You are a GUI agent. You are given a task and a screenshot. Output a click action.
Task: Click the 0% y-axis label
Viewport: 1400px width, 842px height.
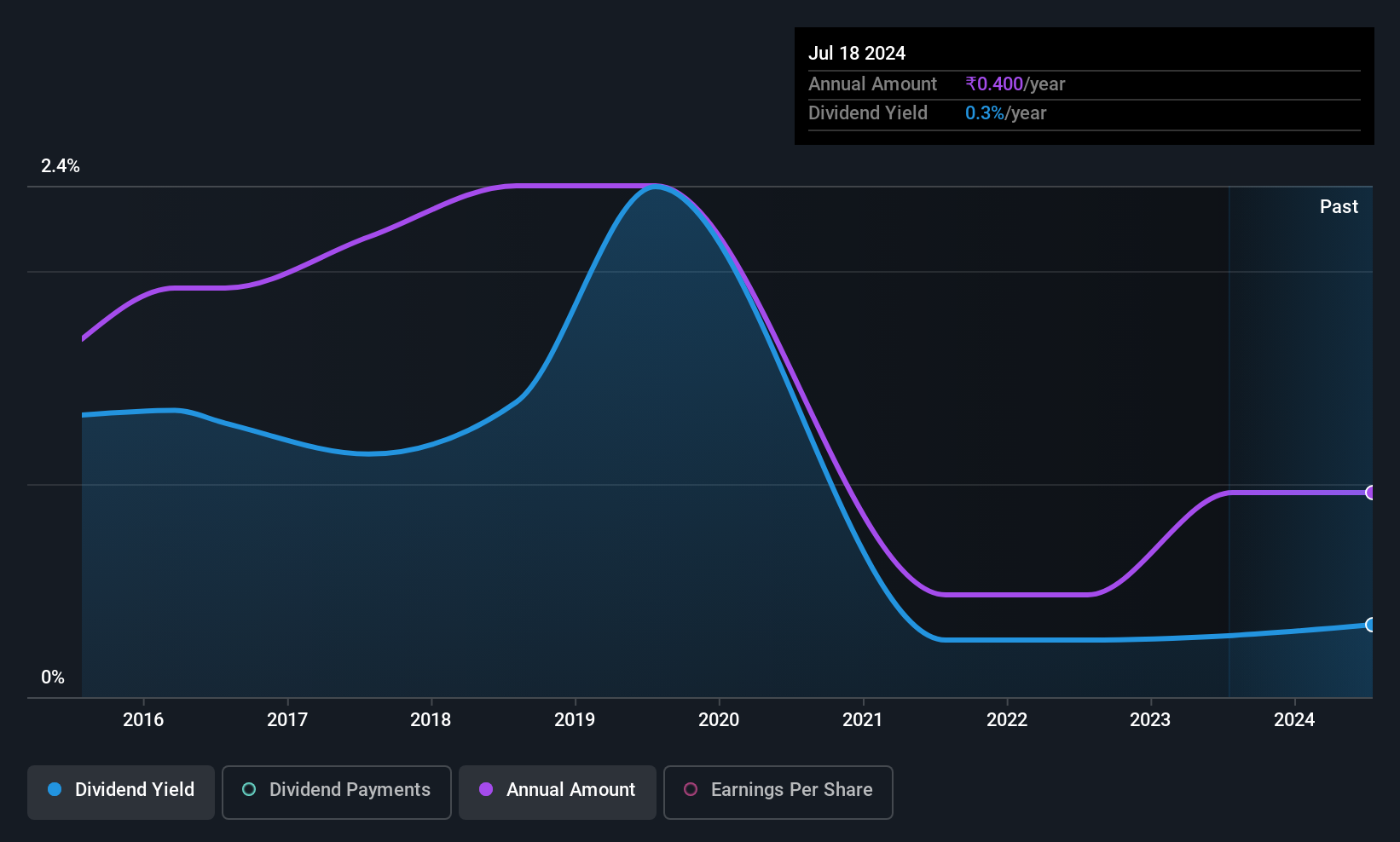(53, 678)
